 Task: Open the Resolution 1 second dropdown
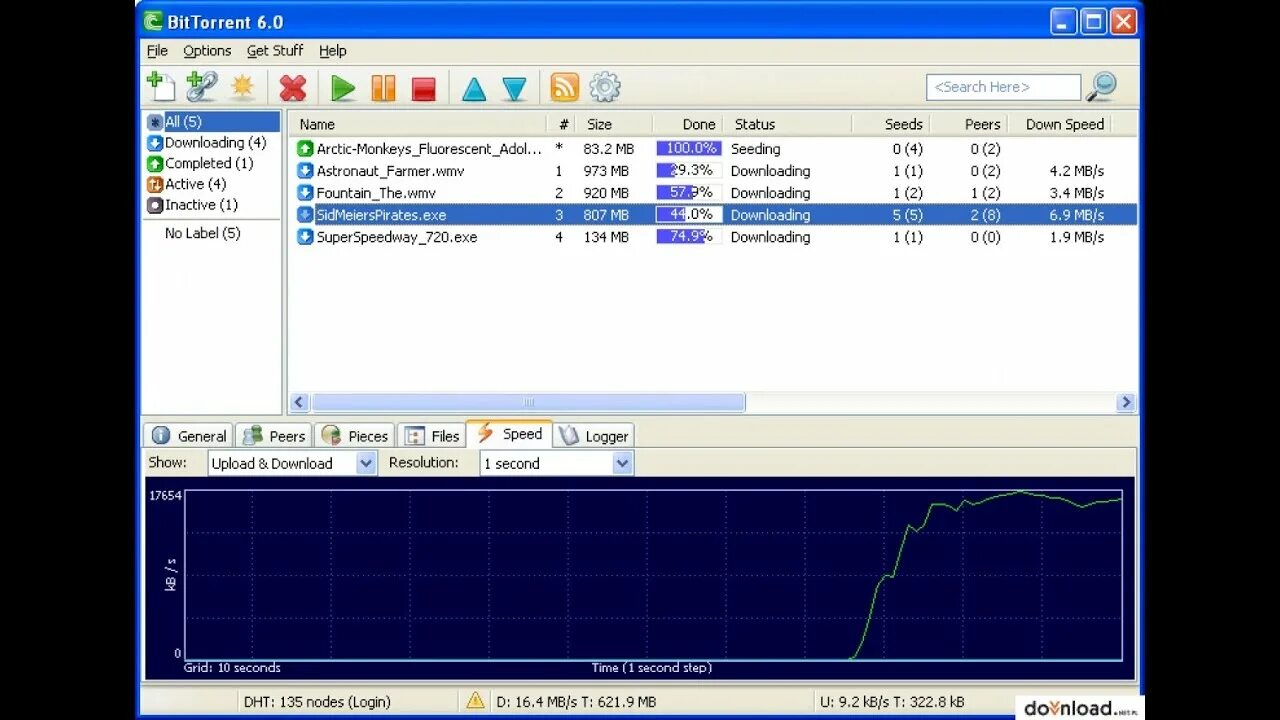pos(556,463)
